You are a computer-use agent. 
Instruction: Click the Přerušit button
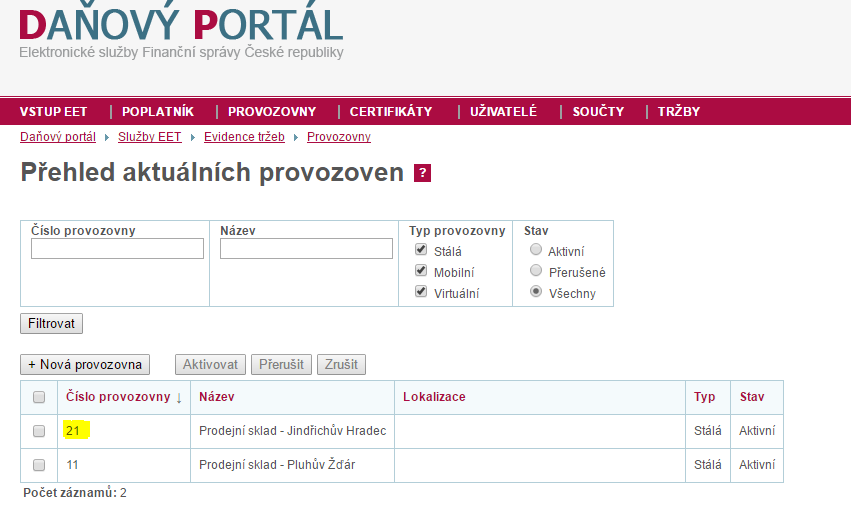[281, 364]
